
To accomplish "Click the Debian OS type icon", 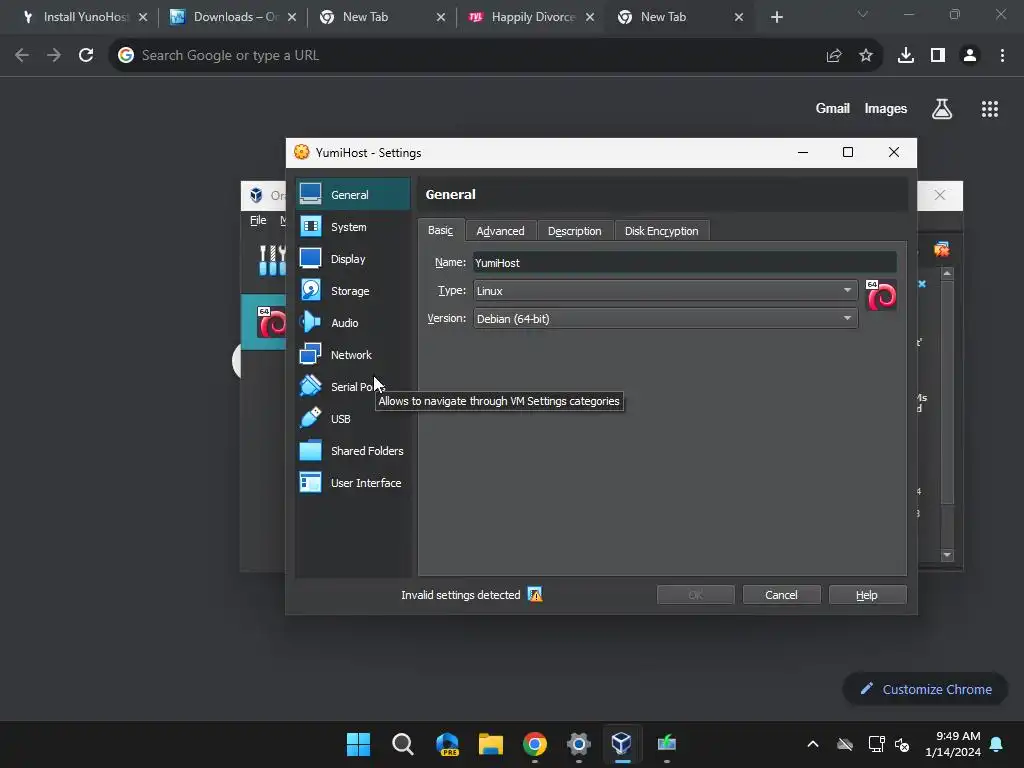I will click(881, 295).
